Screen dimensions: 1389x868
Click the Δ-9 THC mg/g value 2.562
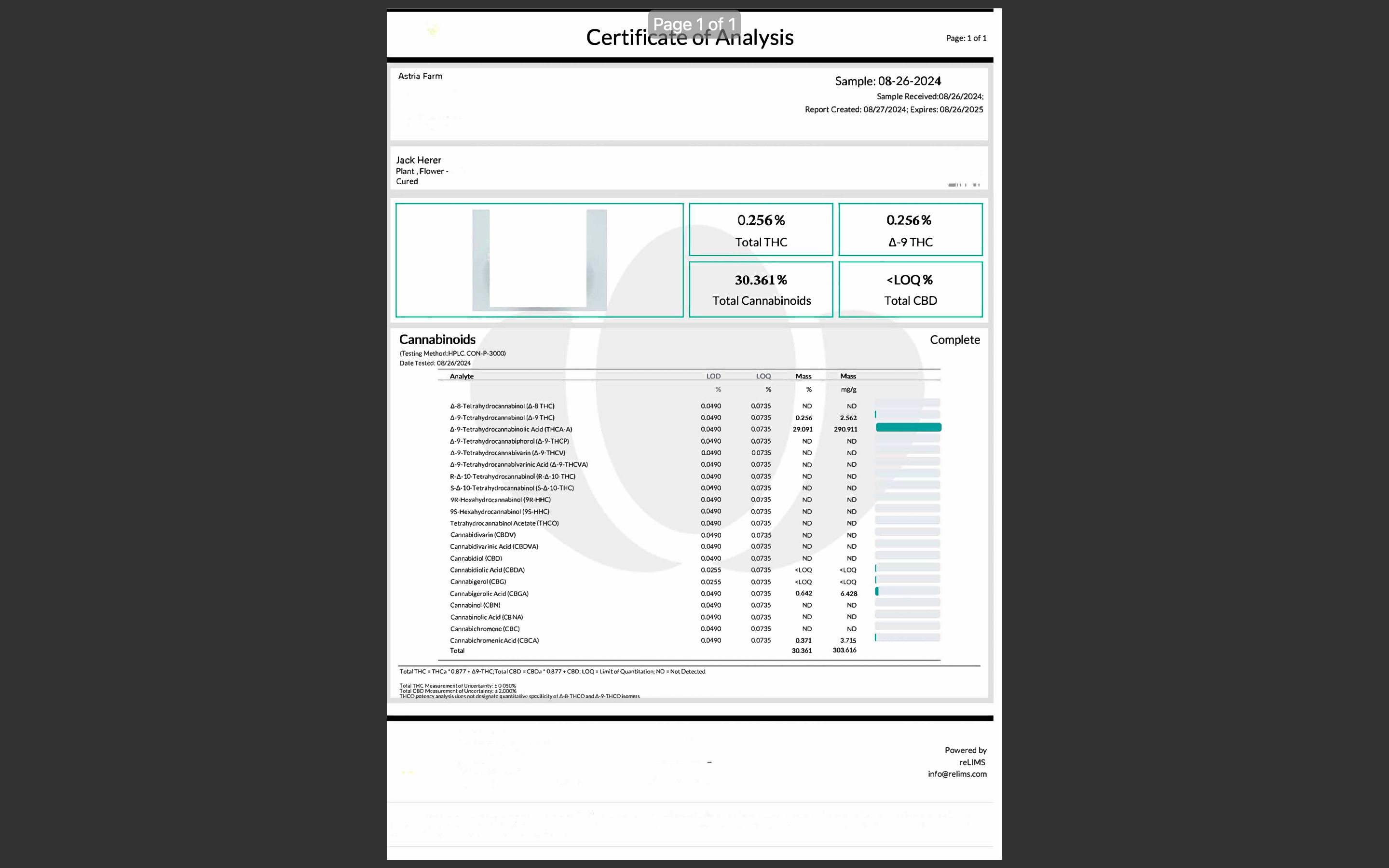848,418
